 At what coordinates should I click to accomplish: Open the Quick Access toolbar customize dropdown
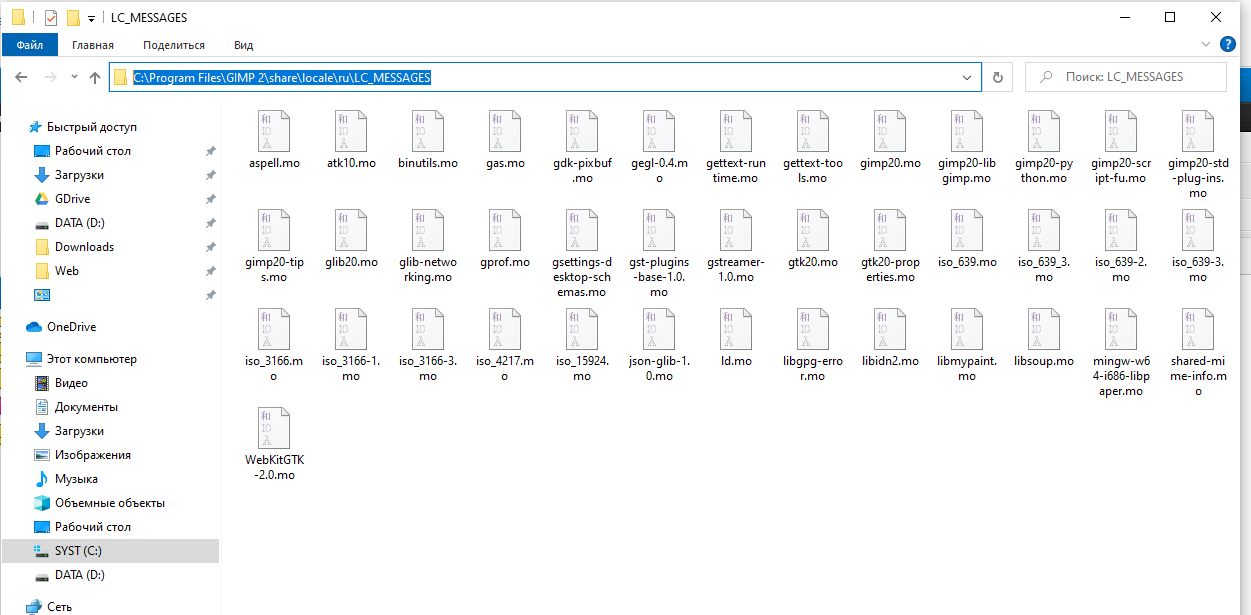(92, 18)
